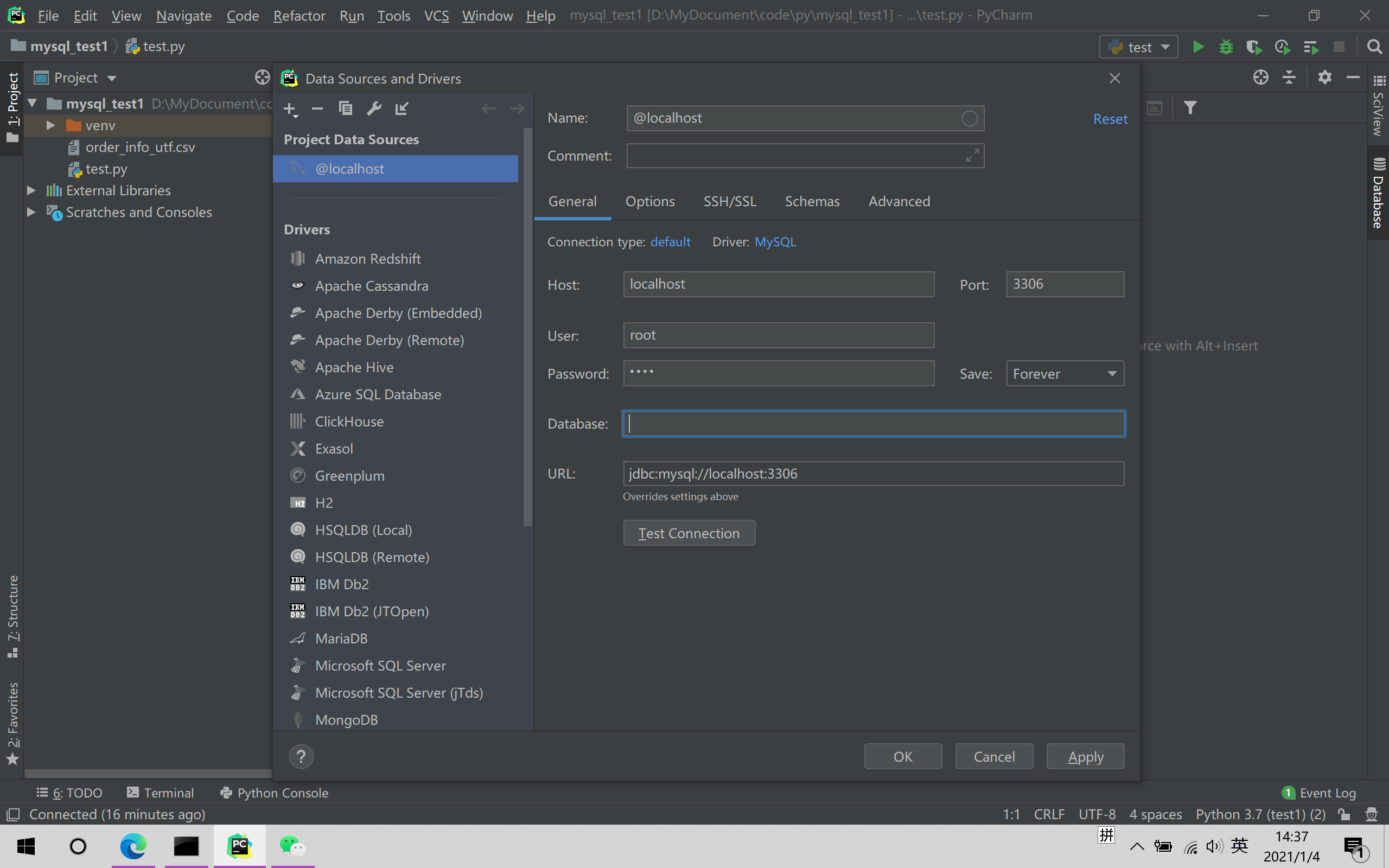The height and width of the screenshot is (868, 1389).
Task: Switch to the SSH/SSL tab
Action: (x=730, y=201)
